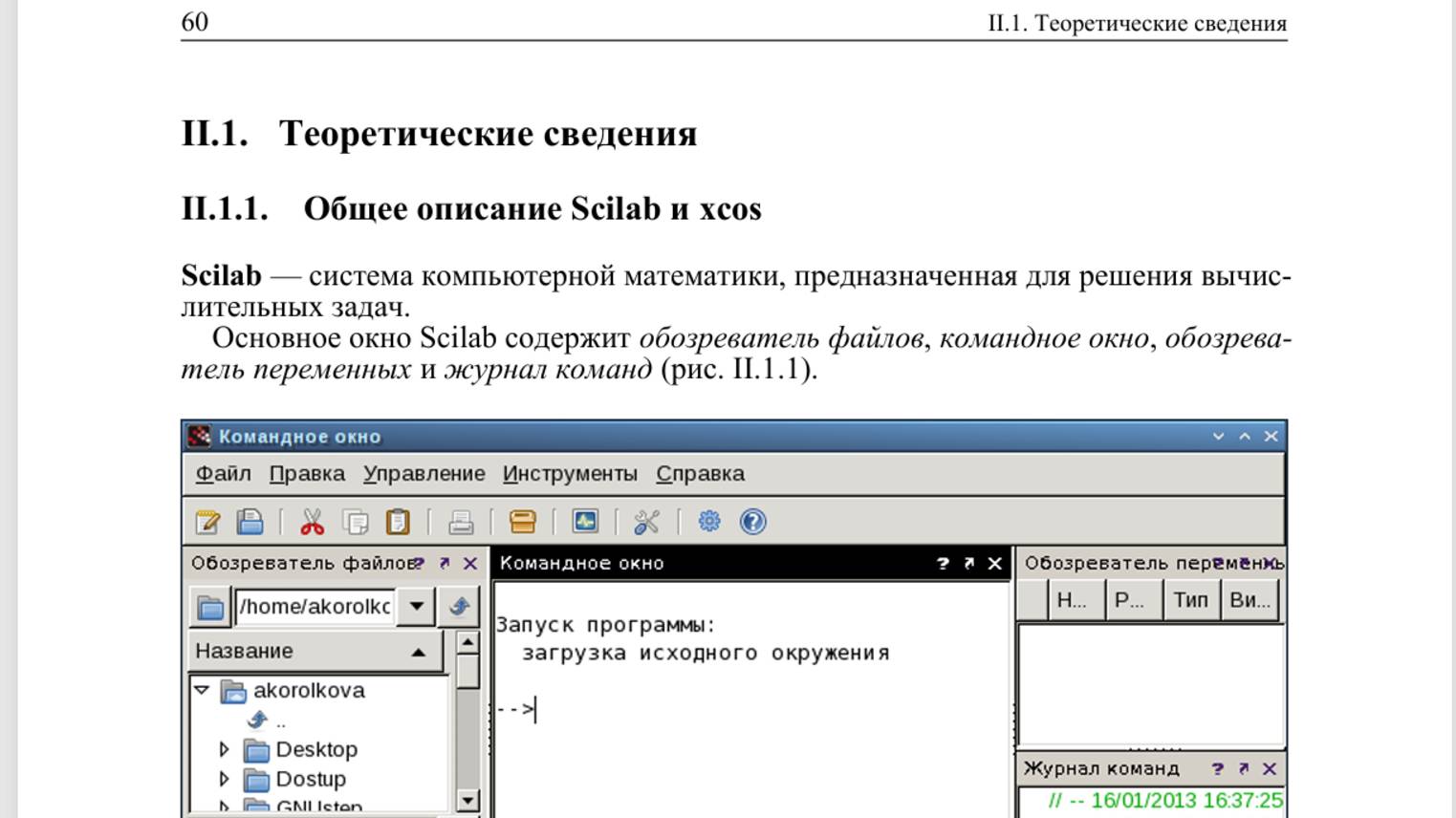Click the '..' parent entry in file tree

[266, 720]
